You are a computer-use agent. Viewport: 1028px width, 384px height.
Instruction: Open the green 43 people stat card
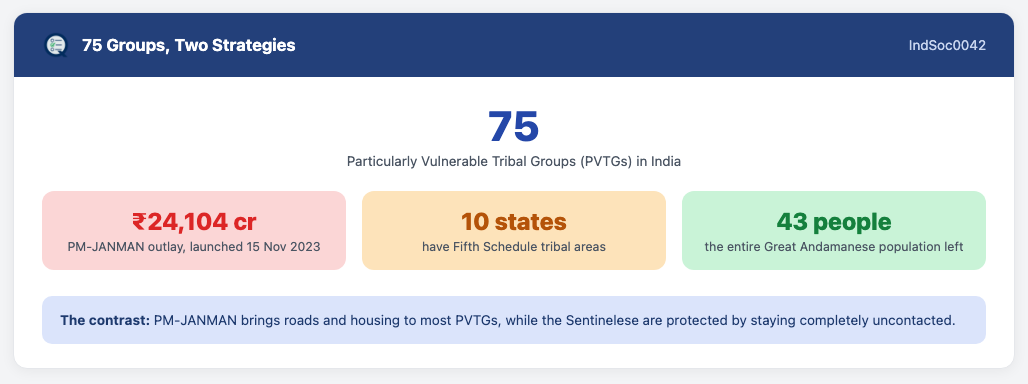(x=834, y=231)
